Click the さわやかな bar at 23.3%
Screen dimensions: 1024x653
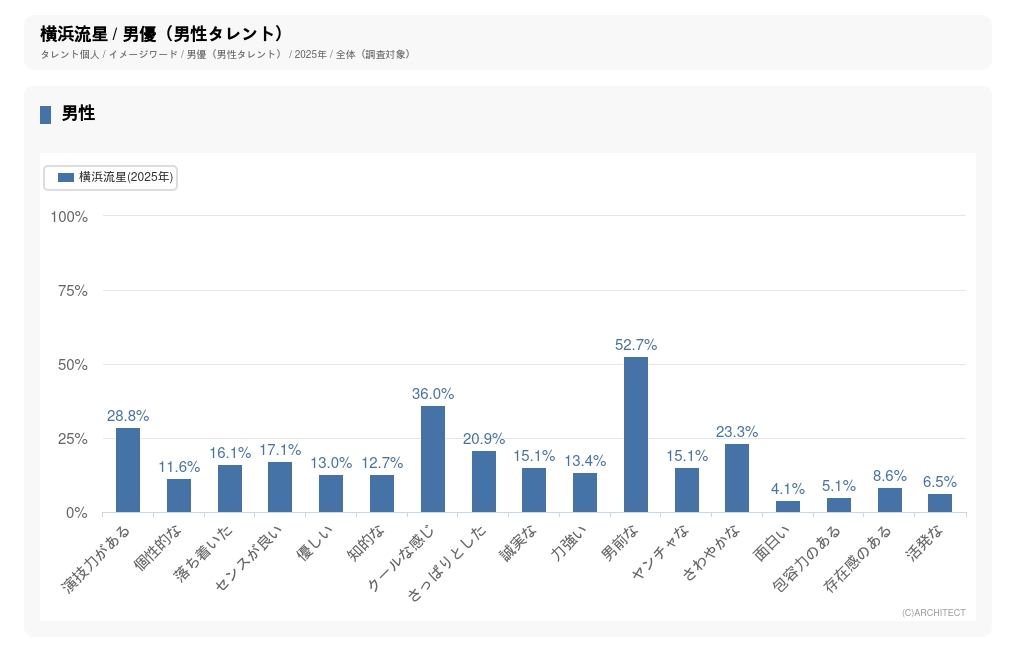click(737, 478)
